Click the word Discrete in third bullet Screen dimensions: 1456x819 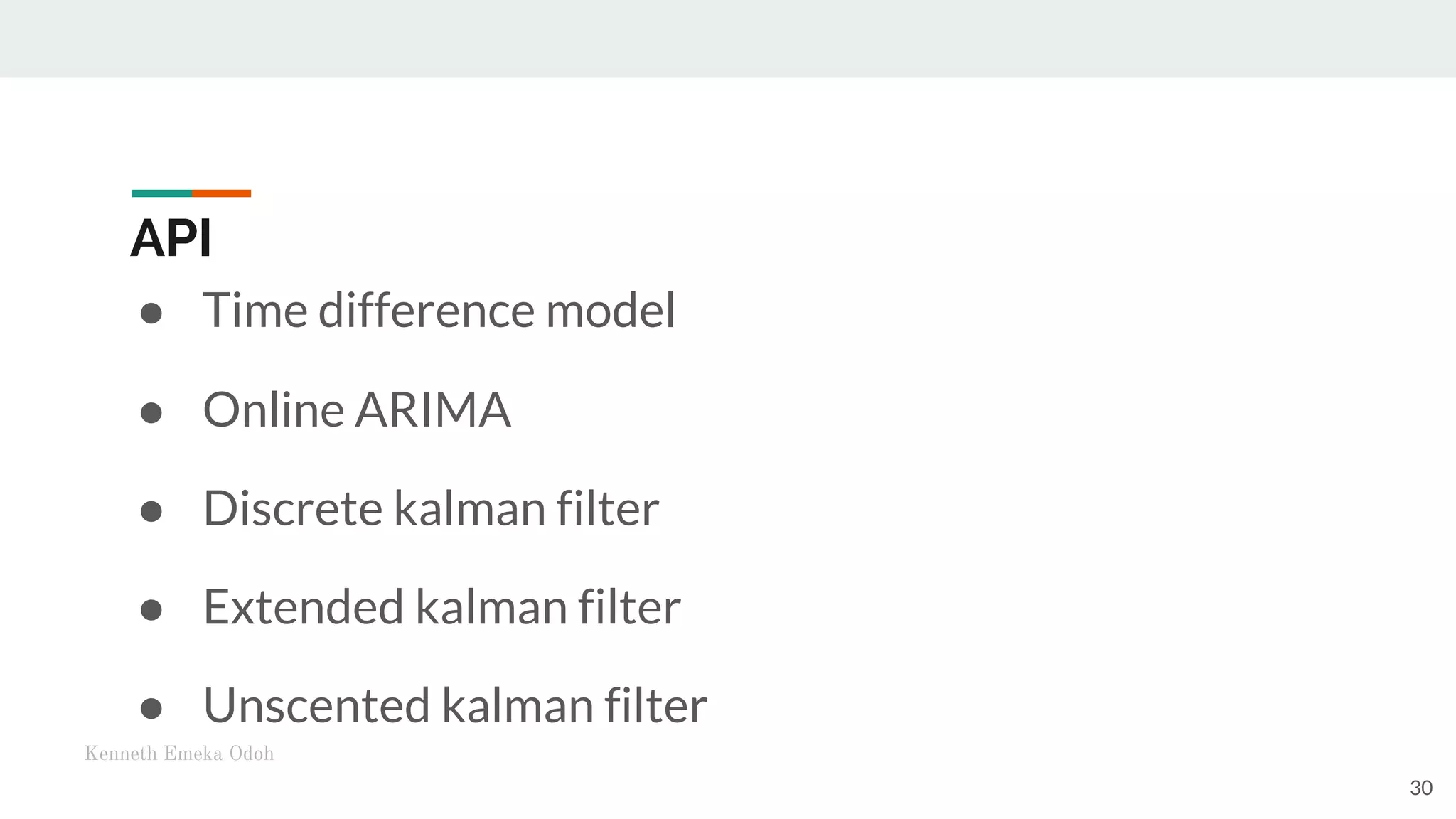click(293, 508)
